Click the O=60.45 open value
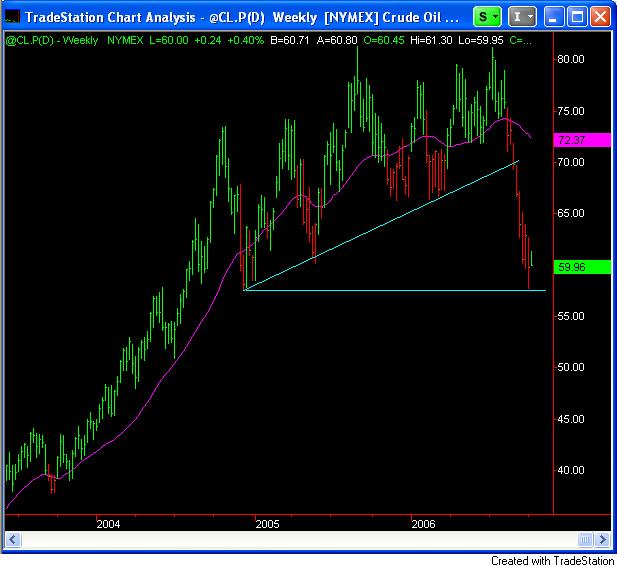Viewport: 617px width, 567px height. pos(384,40)
